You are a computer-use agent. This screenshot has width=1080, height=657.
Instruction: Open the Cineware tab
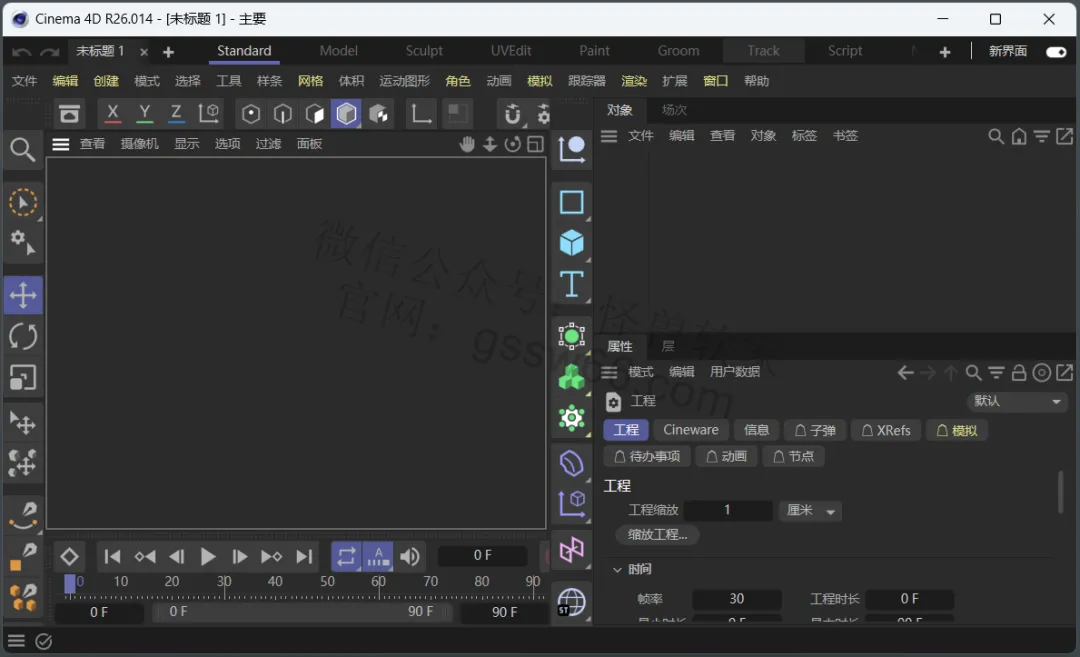[691, 430]
